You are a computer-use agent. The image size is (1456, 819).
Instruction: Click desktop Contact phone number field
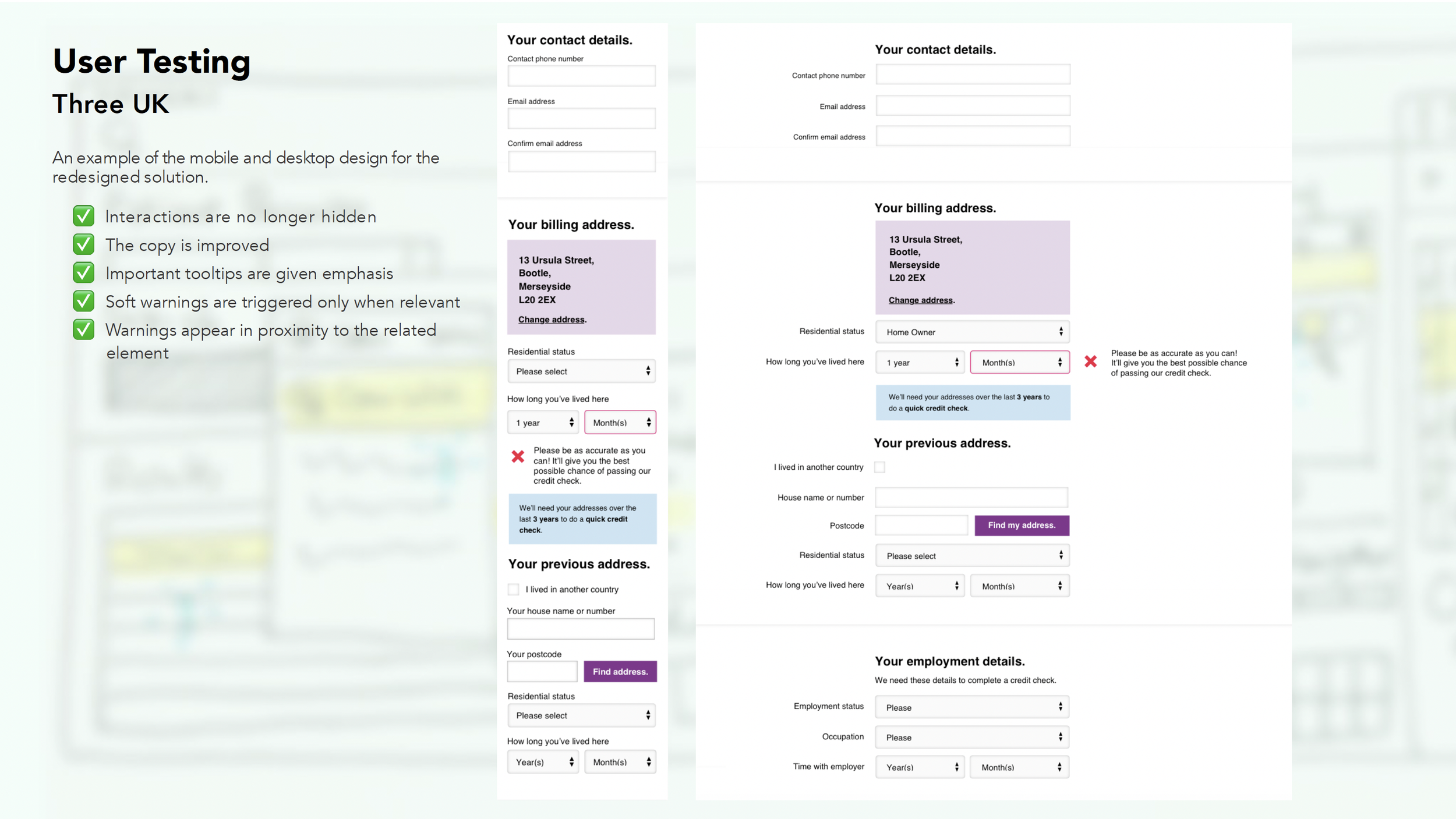coord(972,75)
